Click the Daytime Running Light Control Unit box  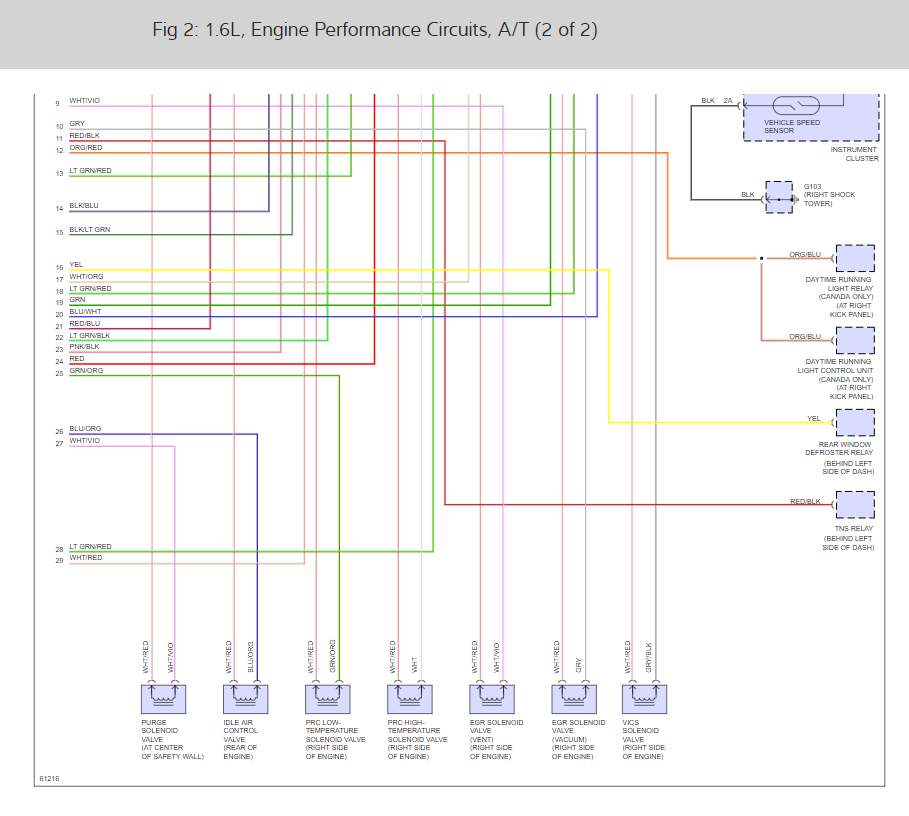point(855,340)
